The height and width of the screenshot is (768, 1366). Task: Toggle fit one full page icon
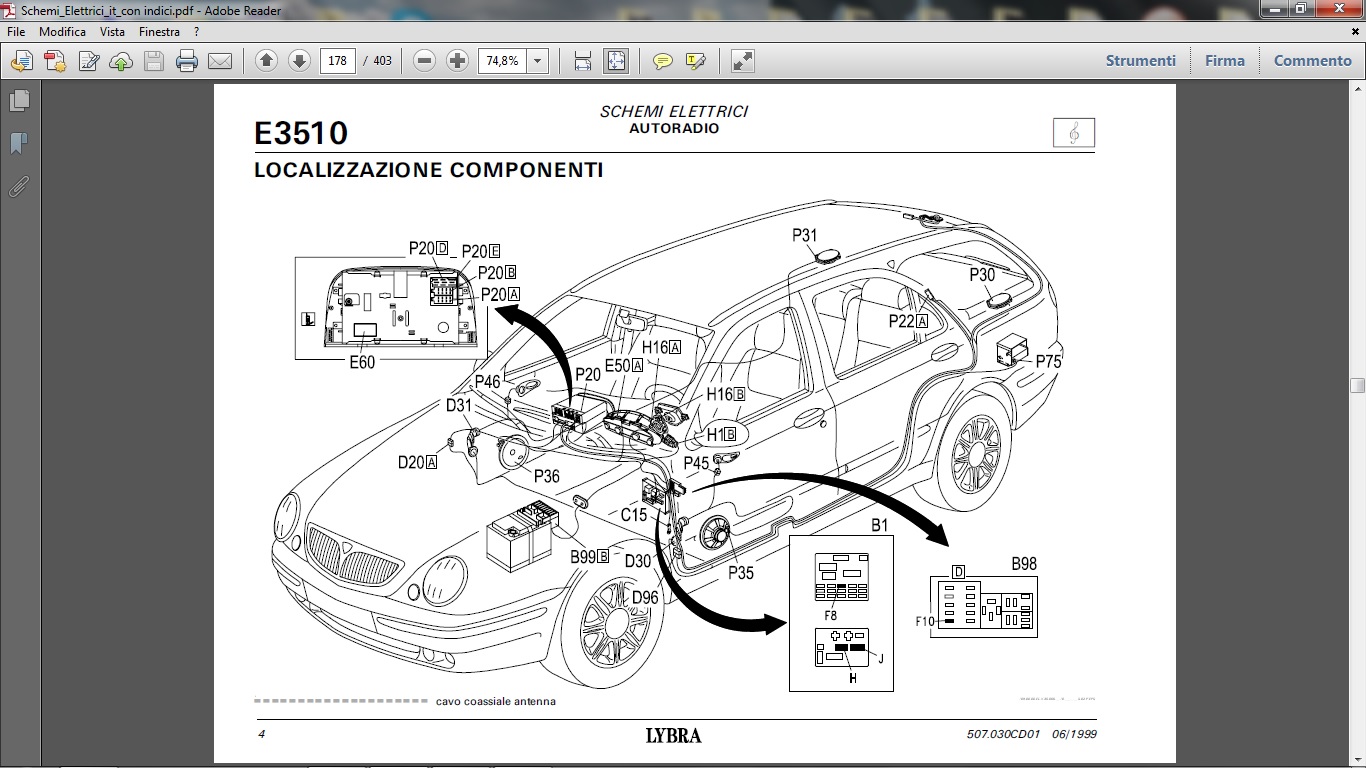(x=616, y=61)
